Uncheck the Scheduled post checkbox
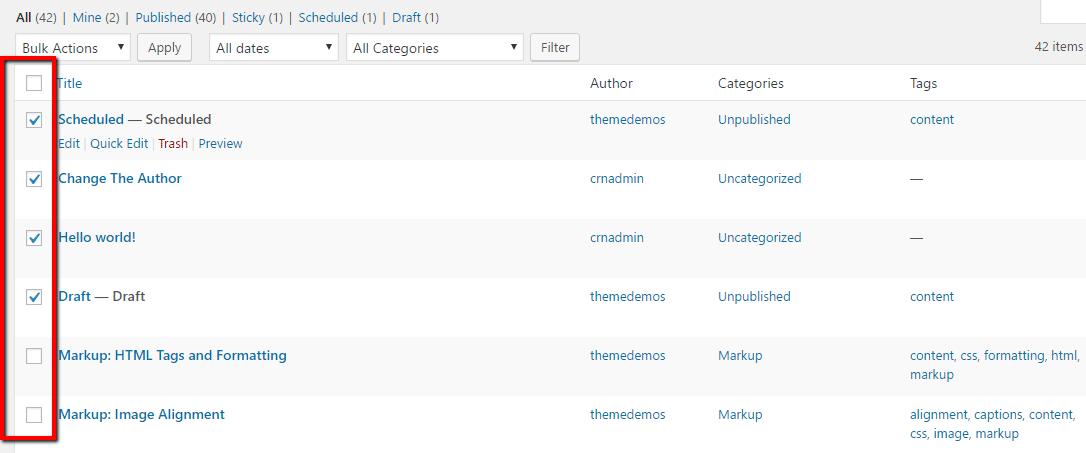The height and width of the screenshot is (453, 1086). [34, 120]
